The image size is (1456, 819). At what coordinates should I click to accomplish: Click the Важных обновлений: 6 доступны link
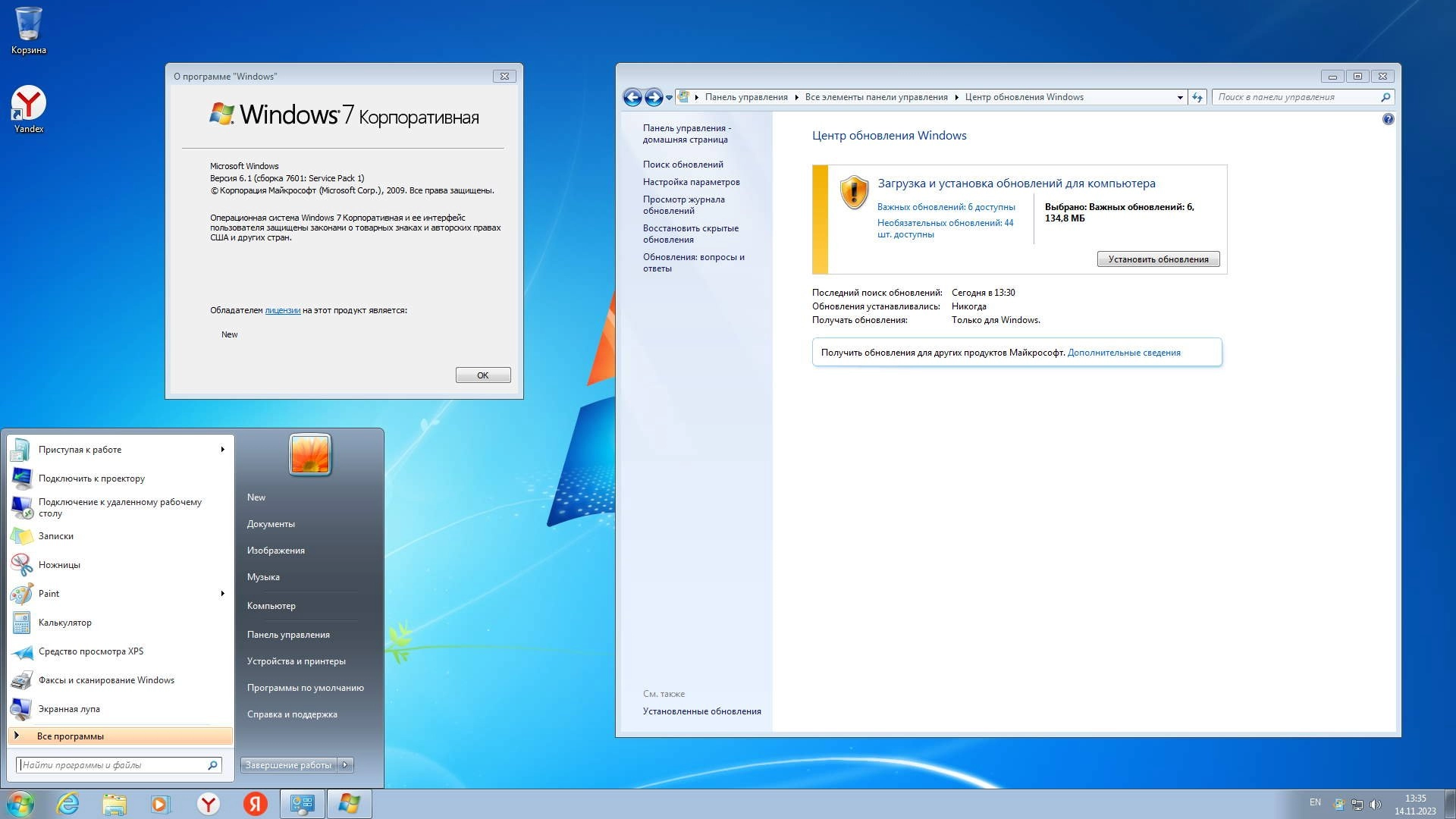coord(946,207)
